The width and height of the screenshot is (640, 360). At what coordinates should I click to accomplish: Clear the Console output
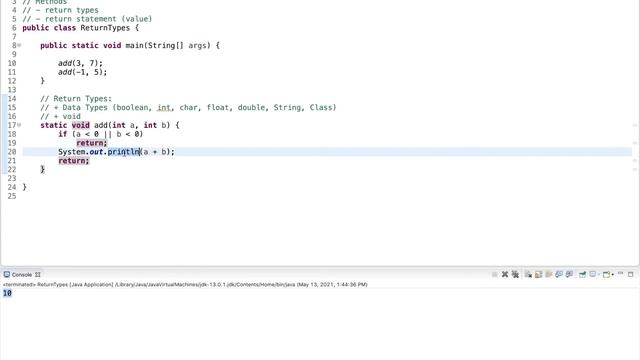[x=529, y=275]
